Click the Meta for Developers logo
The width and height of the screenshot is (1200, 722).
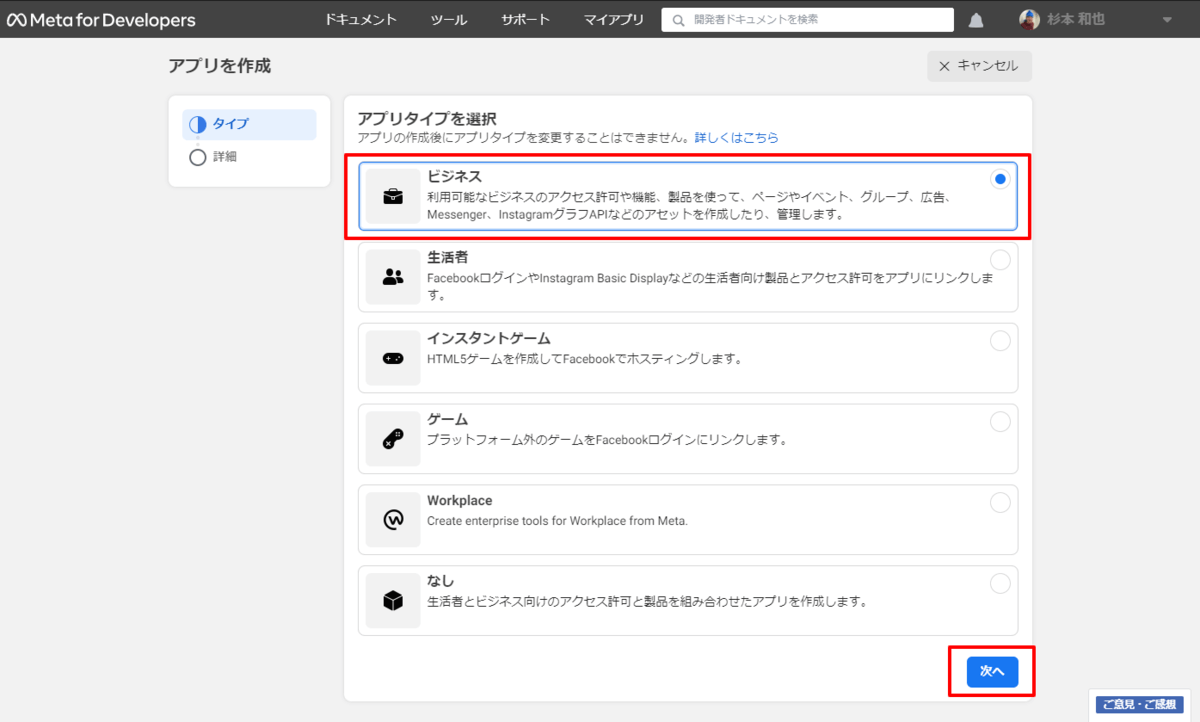100,20
